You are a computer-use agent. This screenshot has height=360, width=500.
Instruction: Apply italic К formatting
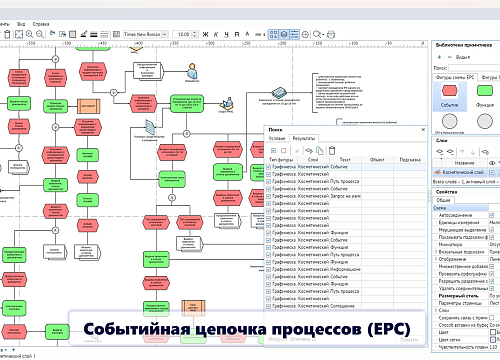(x=216, y=34)
